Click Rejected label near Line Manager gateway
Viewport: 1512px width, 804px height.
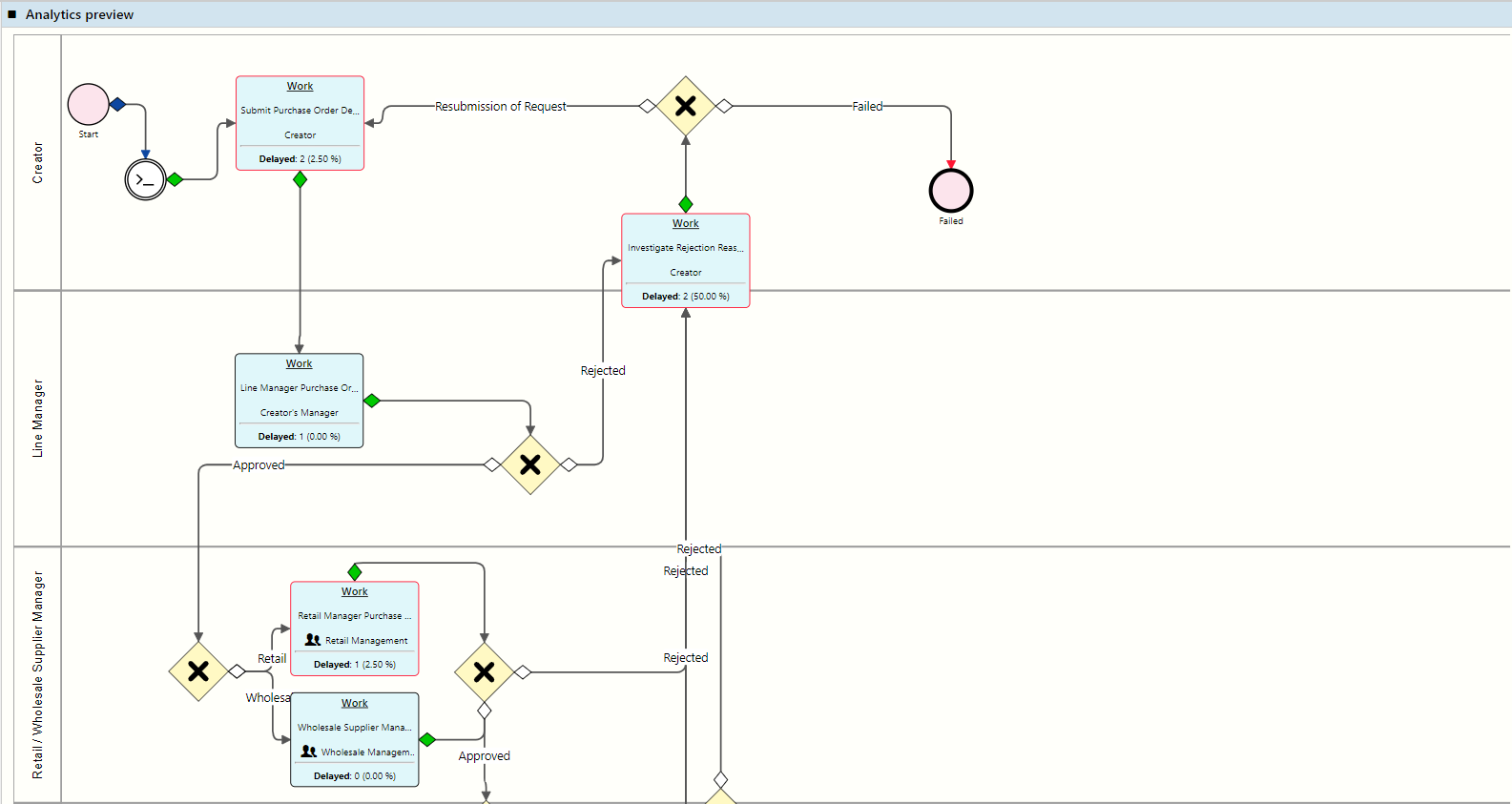click(x=603, y=370)
